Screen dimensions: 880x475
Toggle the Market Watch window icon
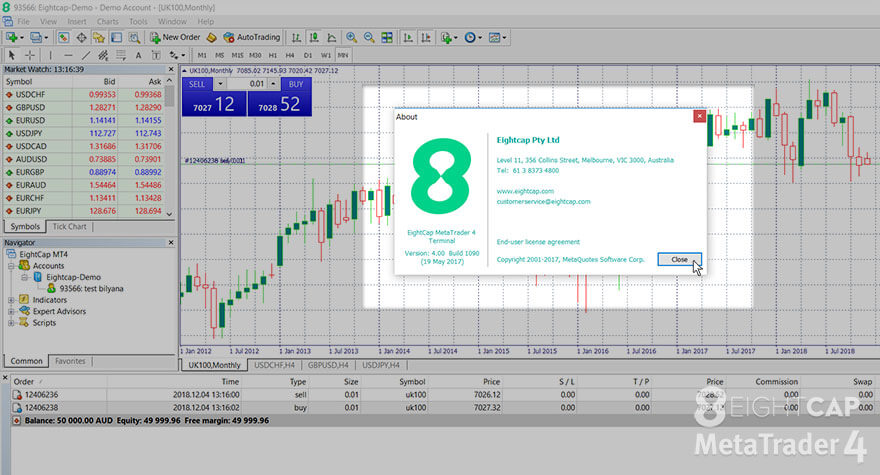[63, 38]
